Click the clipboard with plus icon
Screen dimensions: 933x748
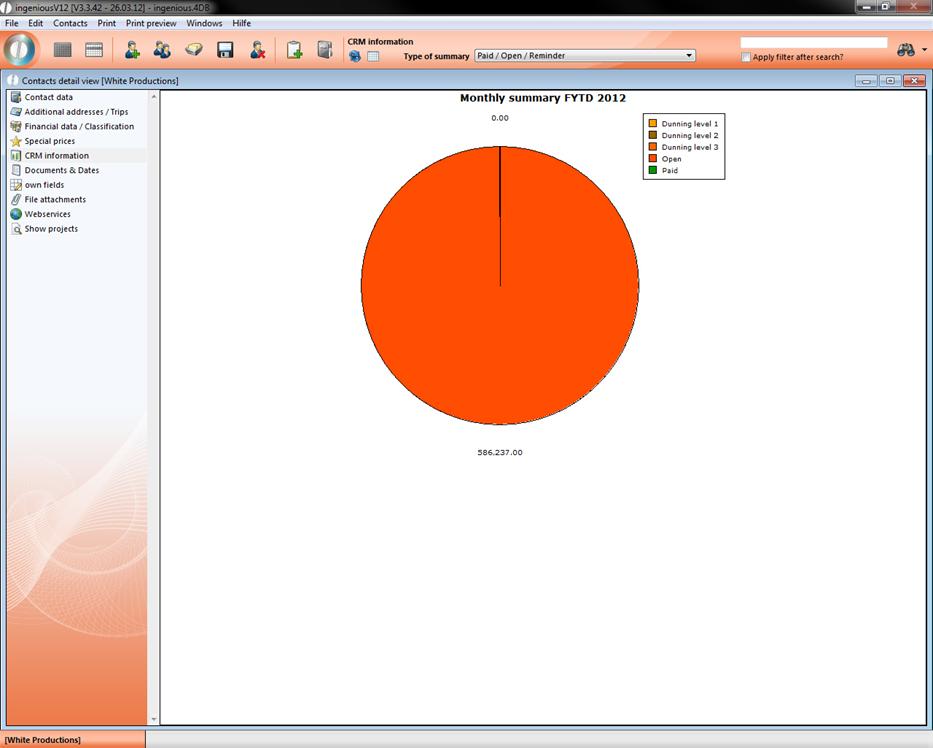coord(294,50)
